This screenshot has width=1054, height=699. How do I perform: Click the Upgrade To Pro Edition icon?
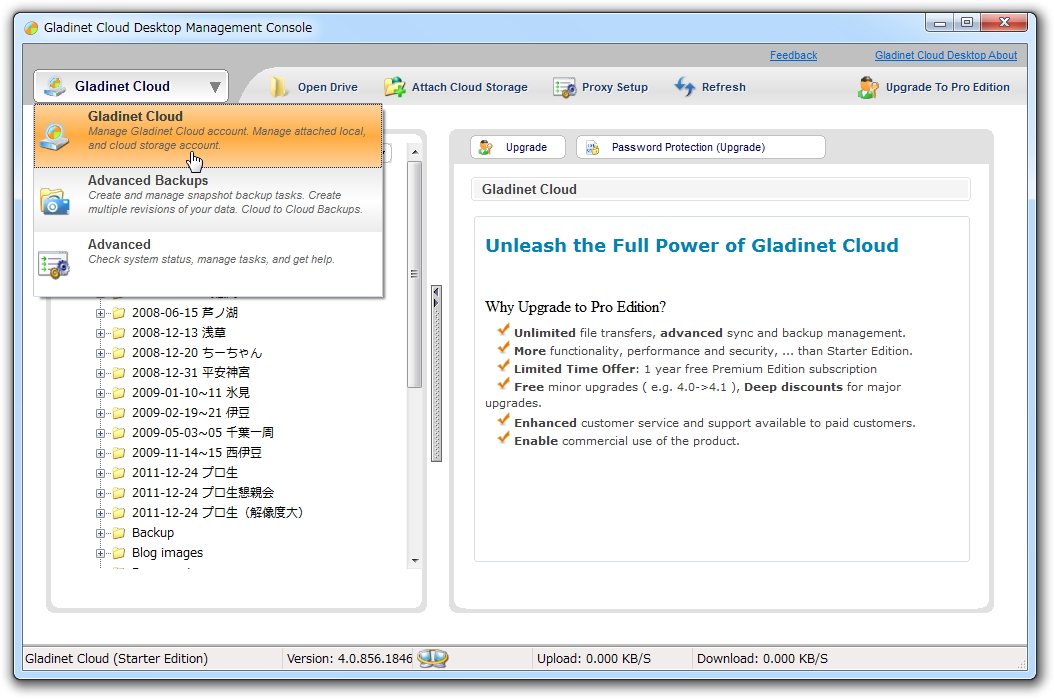point(868,87)
